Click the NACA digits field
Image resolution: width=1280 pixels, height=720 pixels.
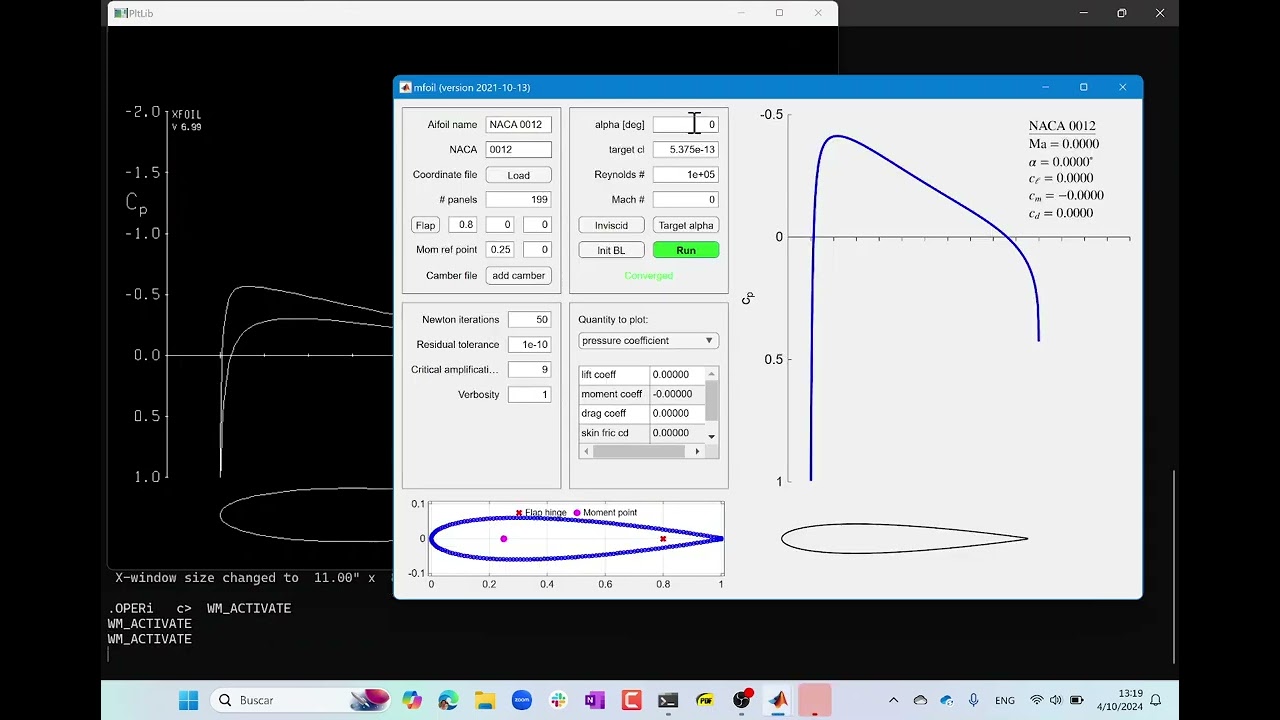pos(518,149)
